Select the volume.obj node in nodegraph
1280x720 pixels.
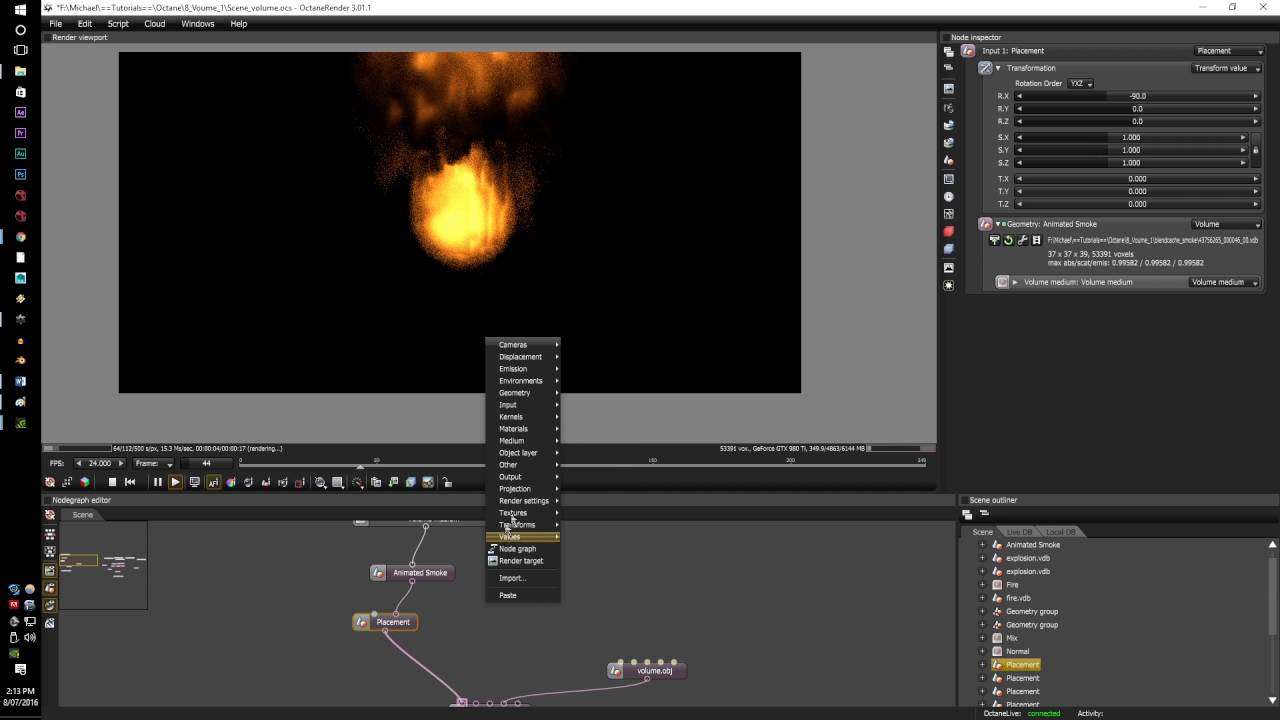[x=647, y=670]
